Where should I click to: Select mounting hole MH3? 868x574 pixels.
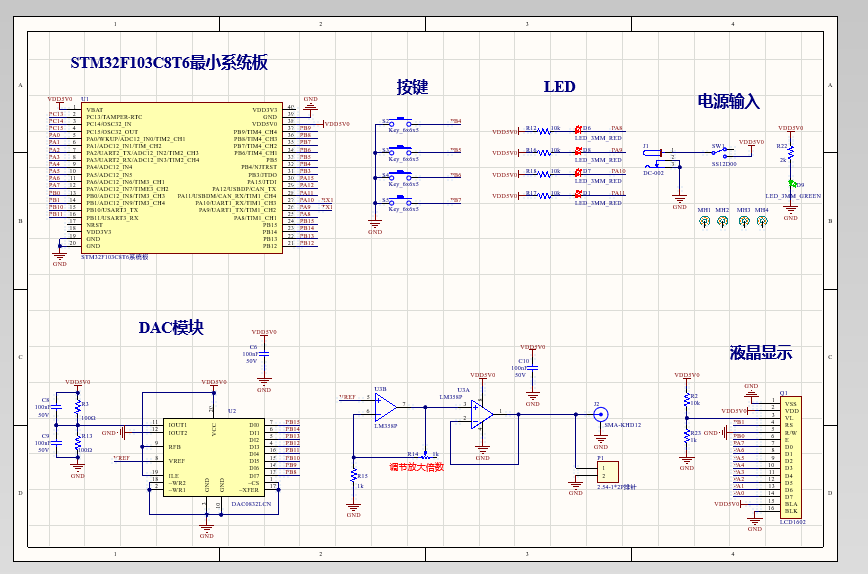[x=744, y=221]
